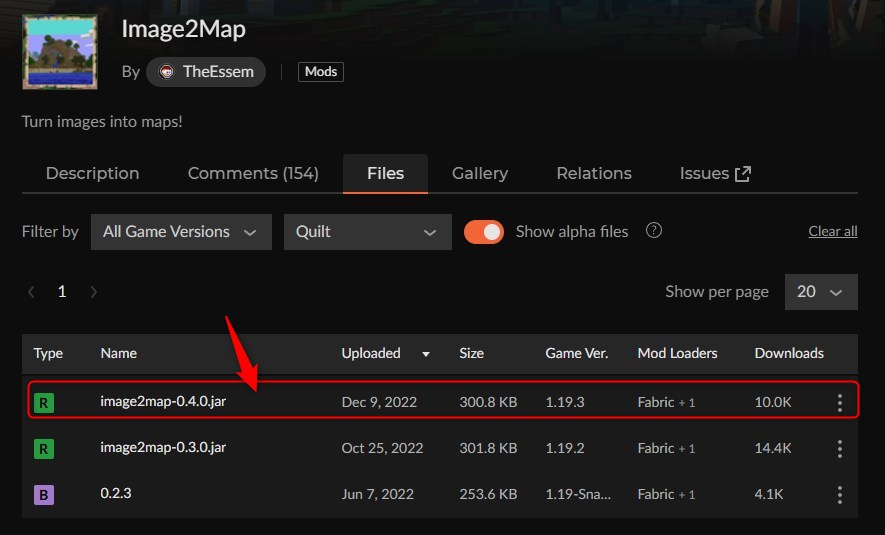Click release badge R for image2map-0.3.0.jar
The width and height of the screenshot is (885, 535).
pos(44,449)
